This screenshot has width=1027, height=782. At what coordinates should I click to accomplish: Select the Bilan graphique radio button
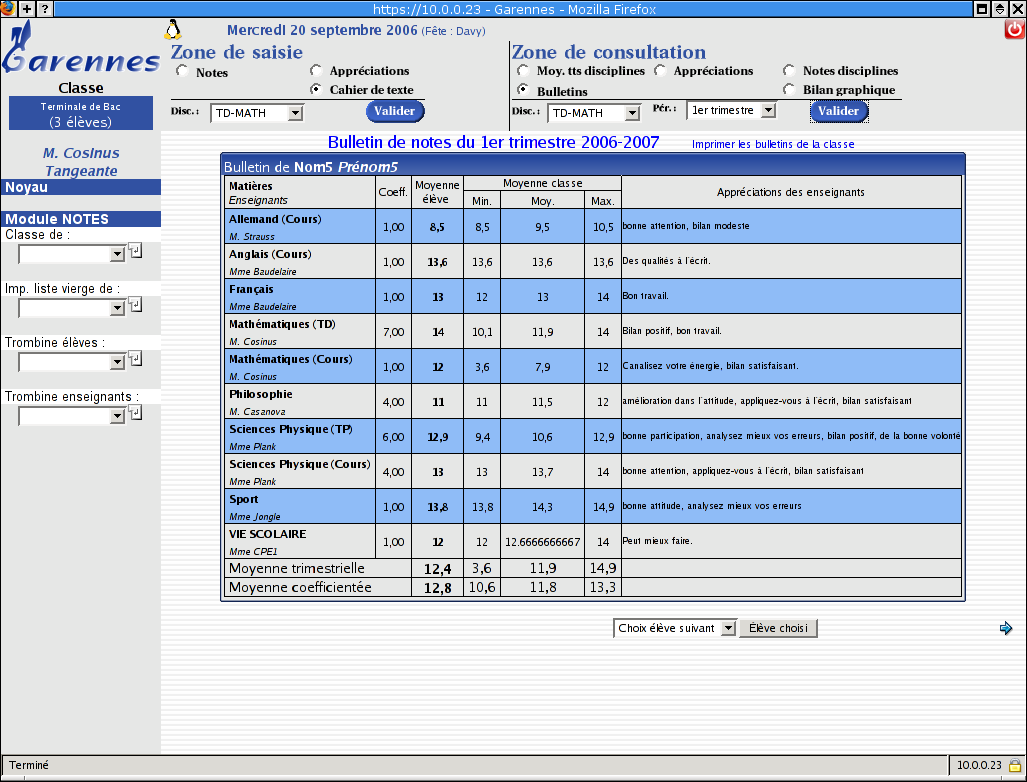pyautogui.click(x=790, y=89)
